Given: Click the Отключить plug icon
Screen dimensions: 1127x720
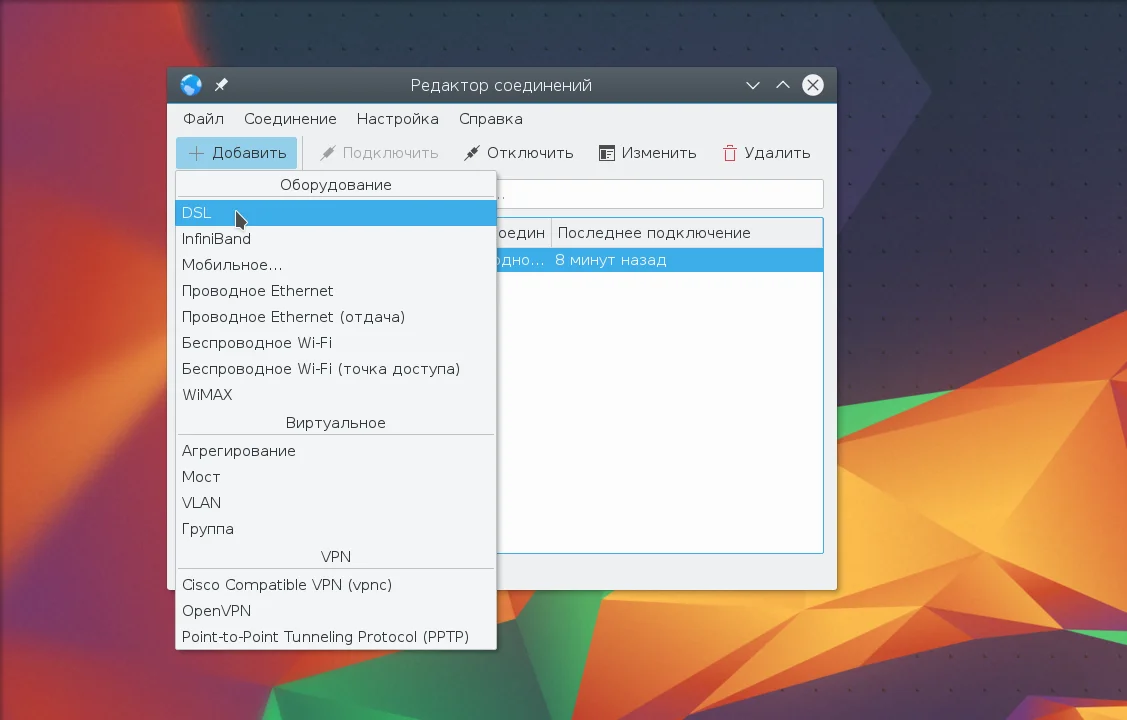Looking at the screenshot, I should coord(472,153).
